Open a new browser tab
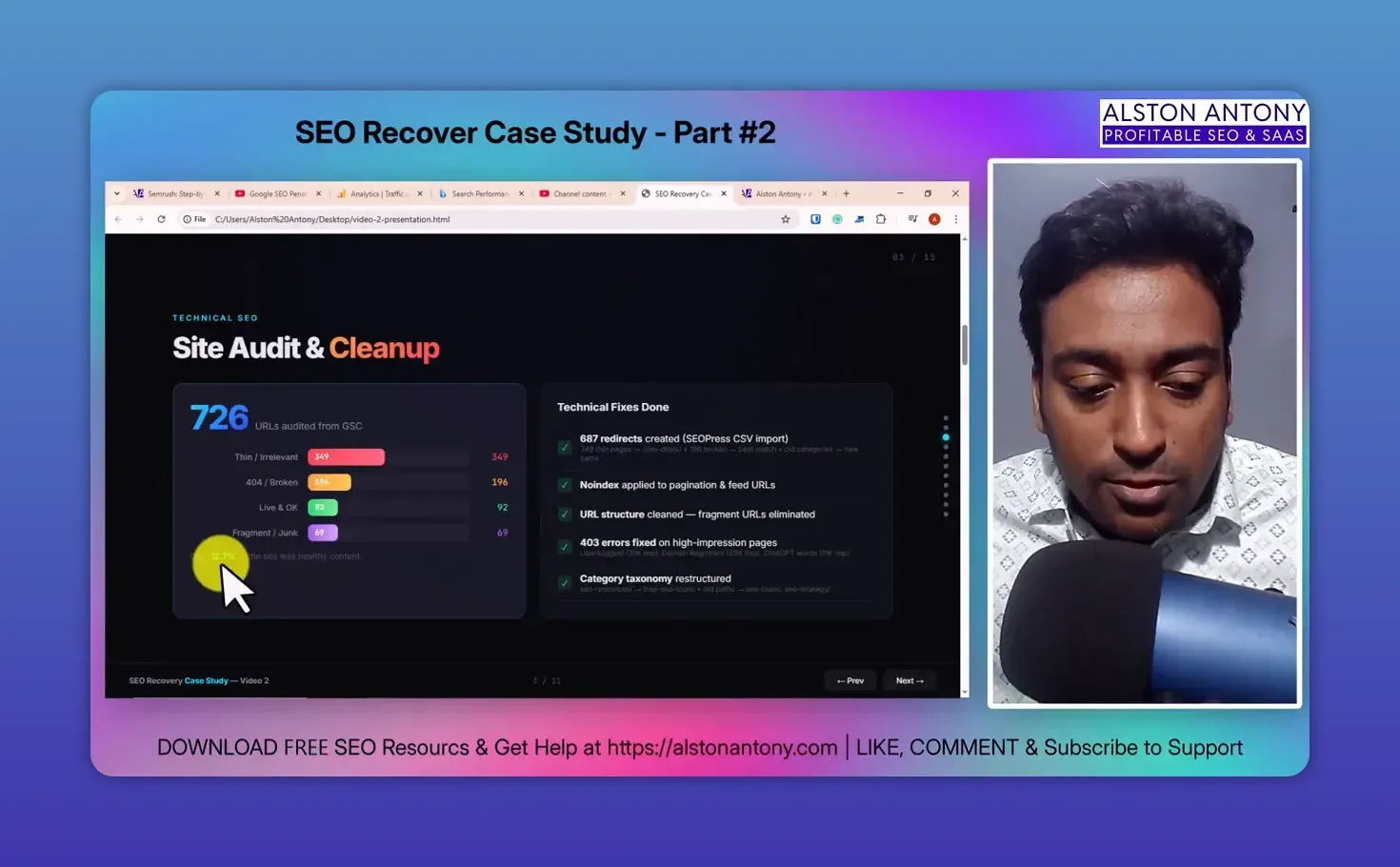This screenshot has height=867, width=1400. (846, 193)
